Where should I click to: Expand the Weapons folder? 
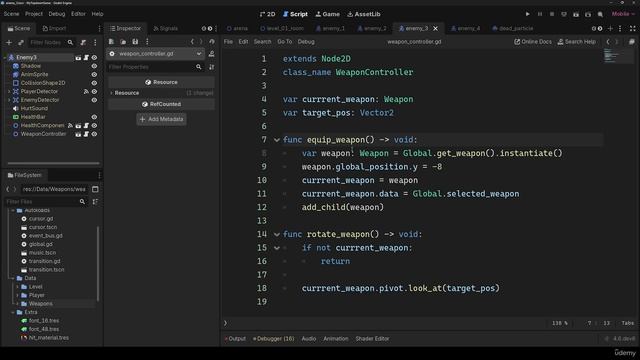18,304
